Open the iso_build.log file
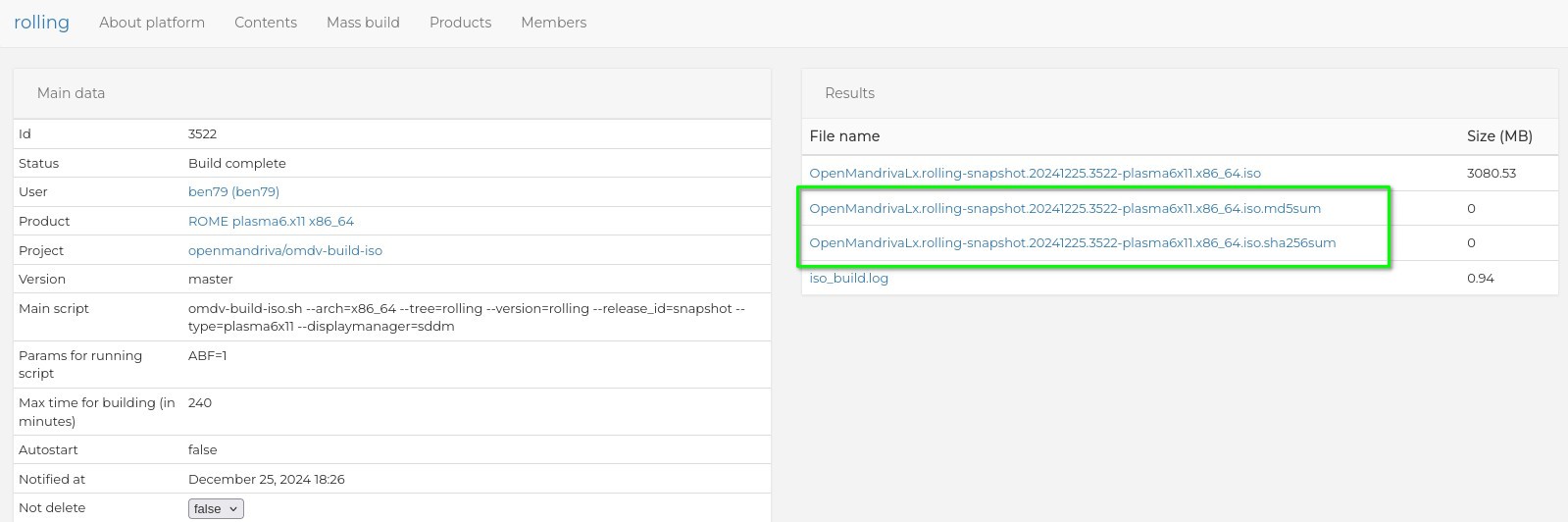The image size is (1568, 522). pos(848,278)
